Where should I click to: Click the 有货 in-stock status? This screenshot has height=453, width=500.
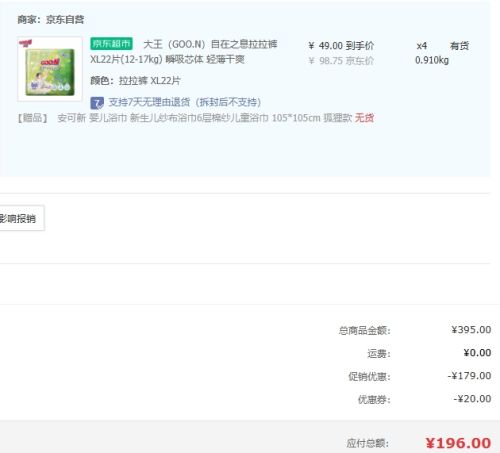tap(459, 46)
